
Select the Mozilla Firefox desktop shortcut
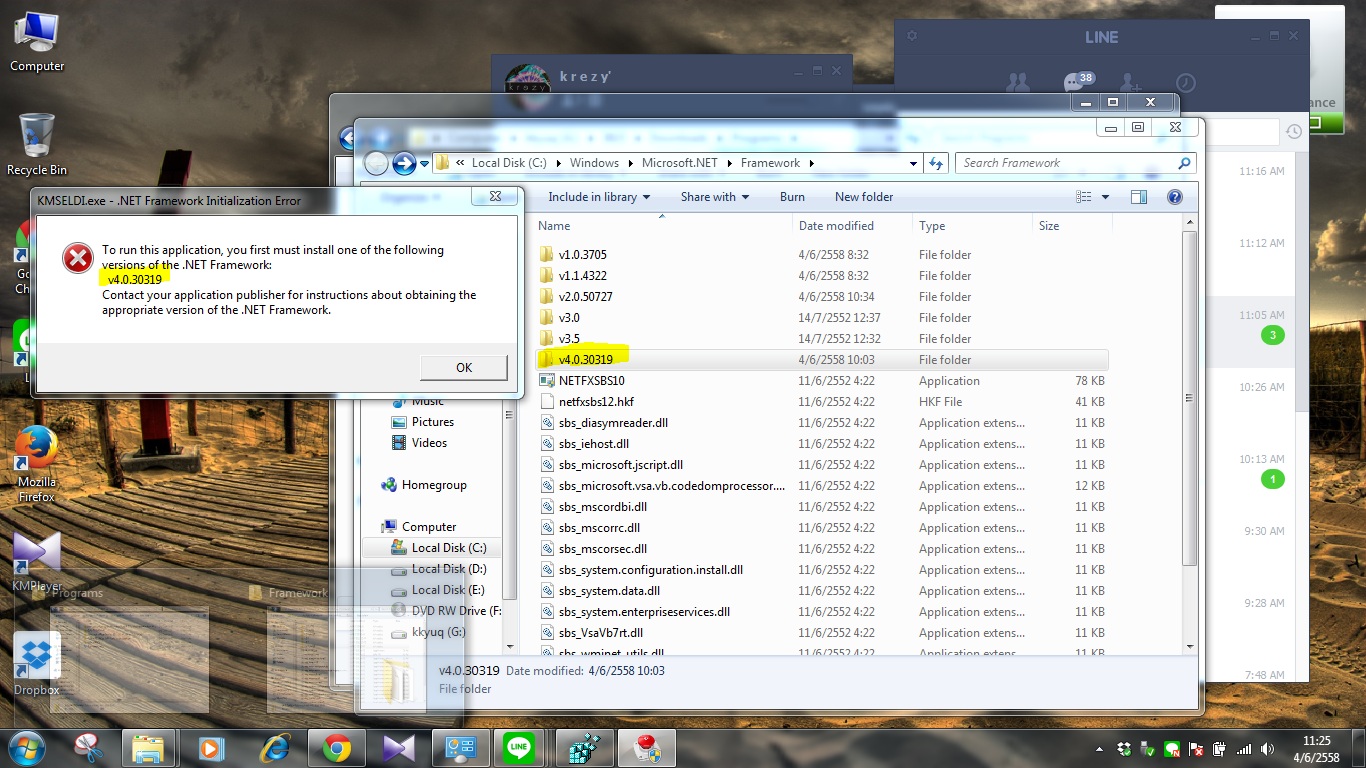(37, 464)
